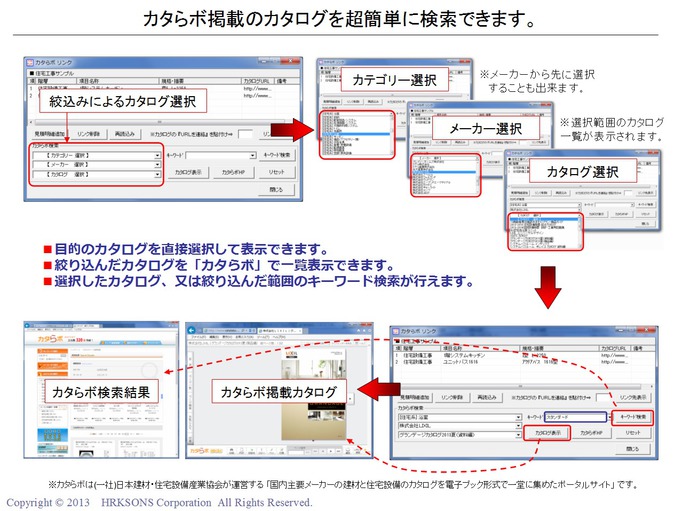The width and height of the screenshot is (682, 511).
Task: Click リンク削除 button in the top-left window
Action: pos(89,134)
